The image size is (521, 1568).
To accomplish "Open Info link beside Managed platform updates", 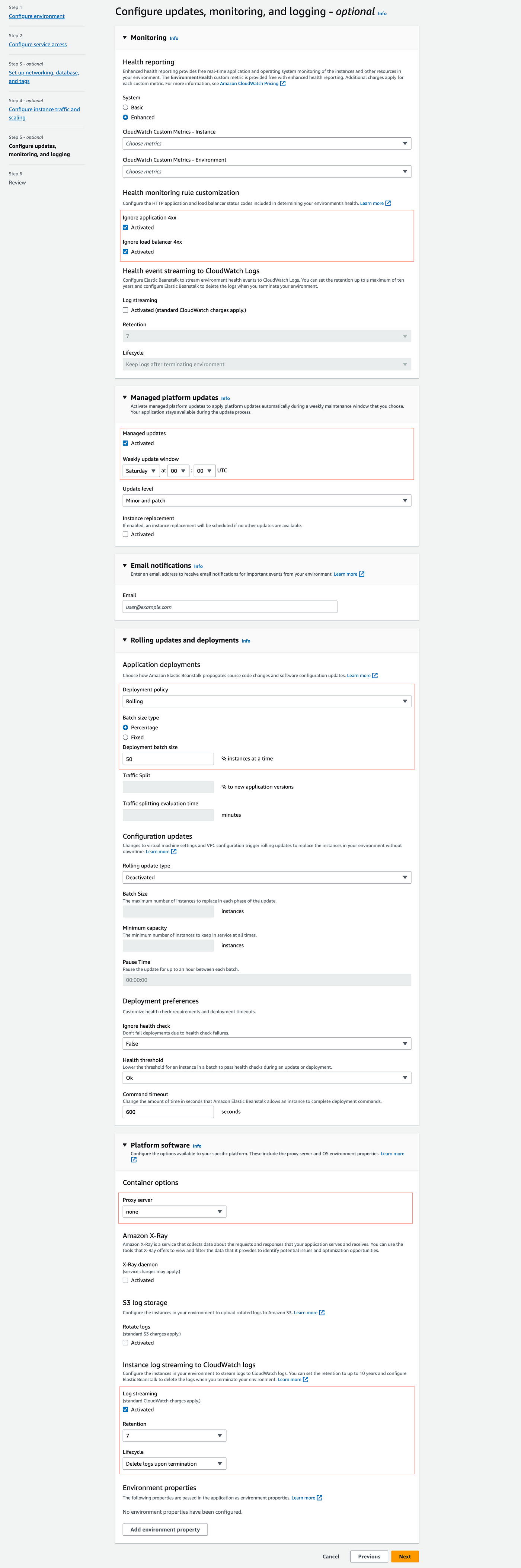I will 225,398.
